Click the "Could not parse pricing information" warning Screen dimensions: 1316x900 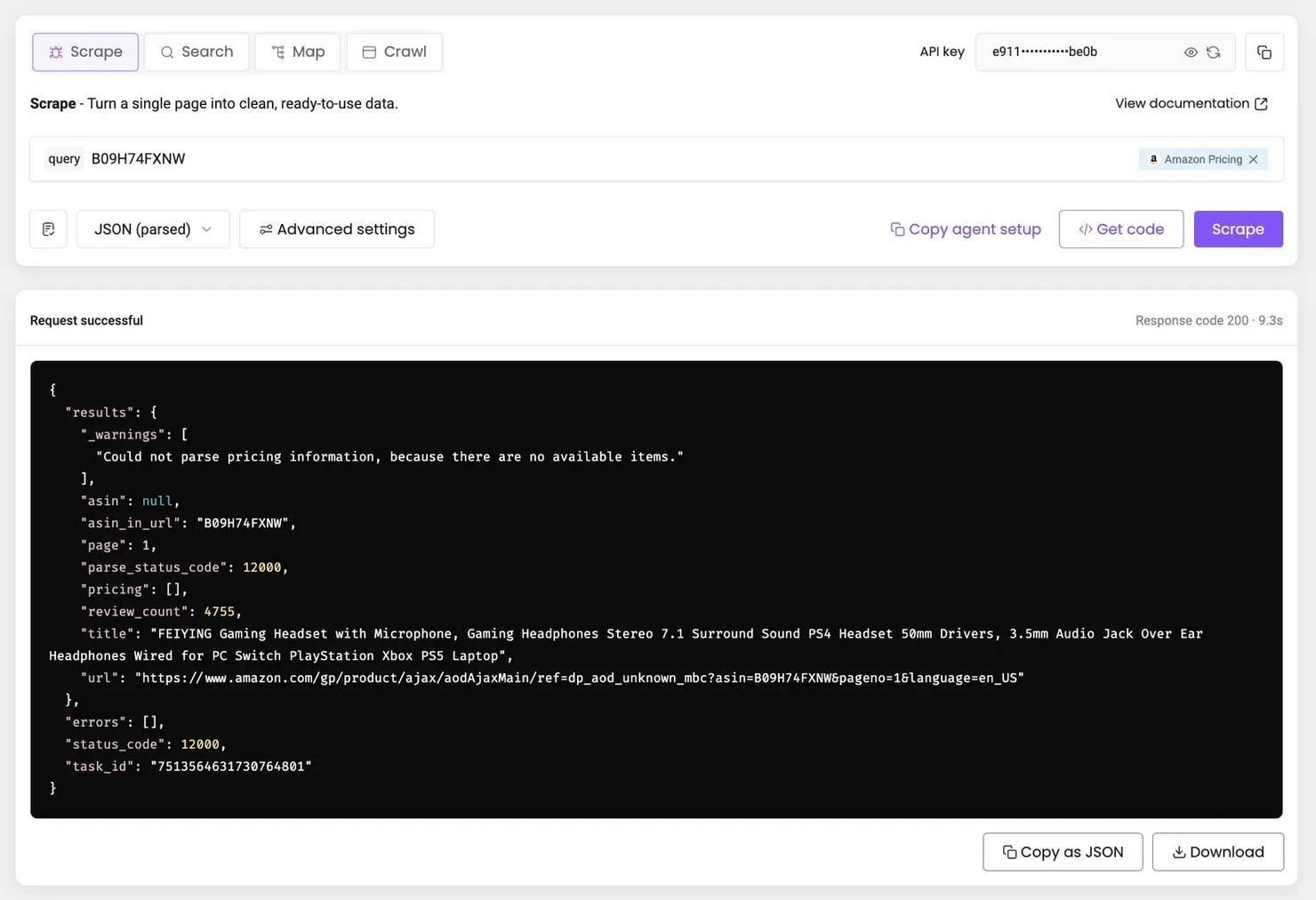[389, 457]
